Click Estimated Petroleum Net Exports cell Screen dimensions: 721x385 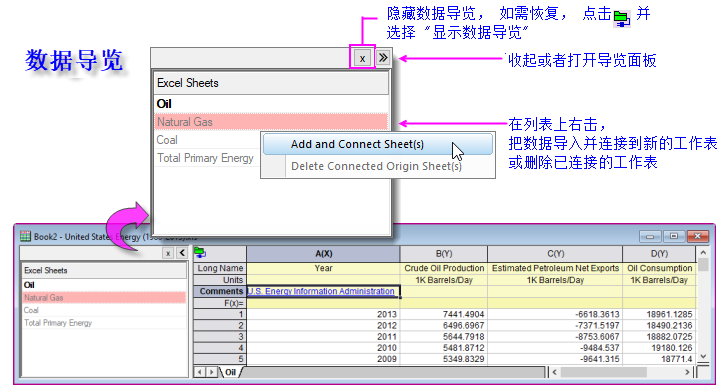[x=555, y=268]
